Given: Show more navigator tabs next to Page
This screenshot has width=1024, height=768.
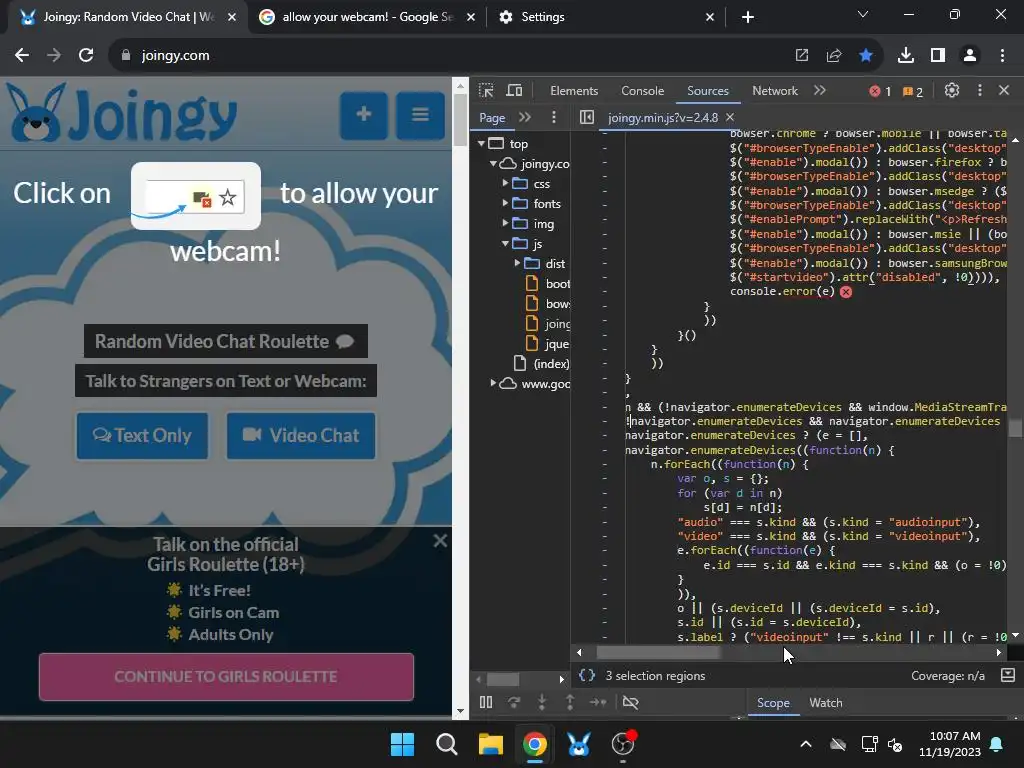Looking at the screenshot, I should coord(525,117).
